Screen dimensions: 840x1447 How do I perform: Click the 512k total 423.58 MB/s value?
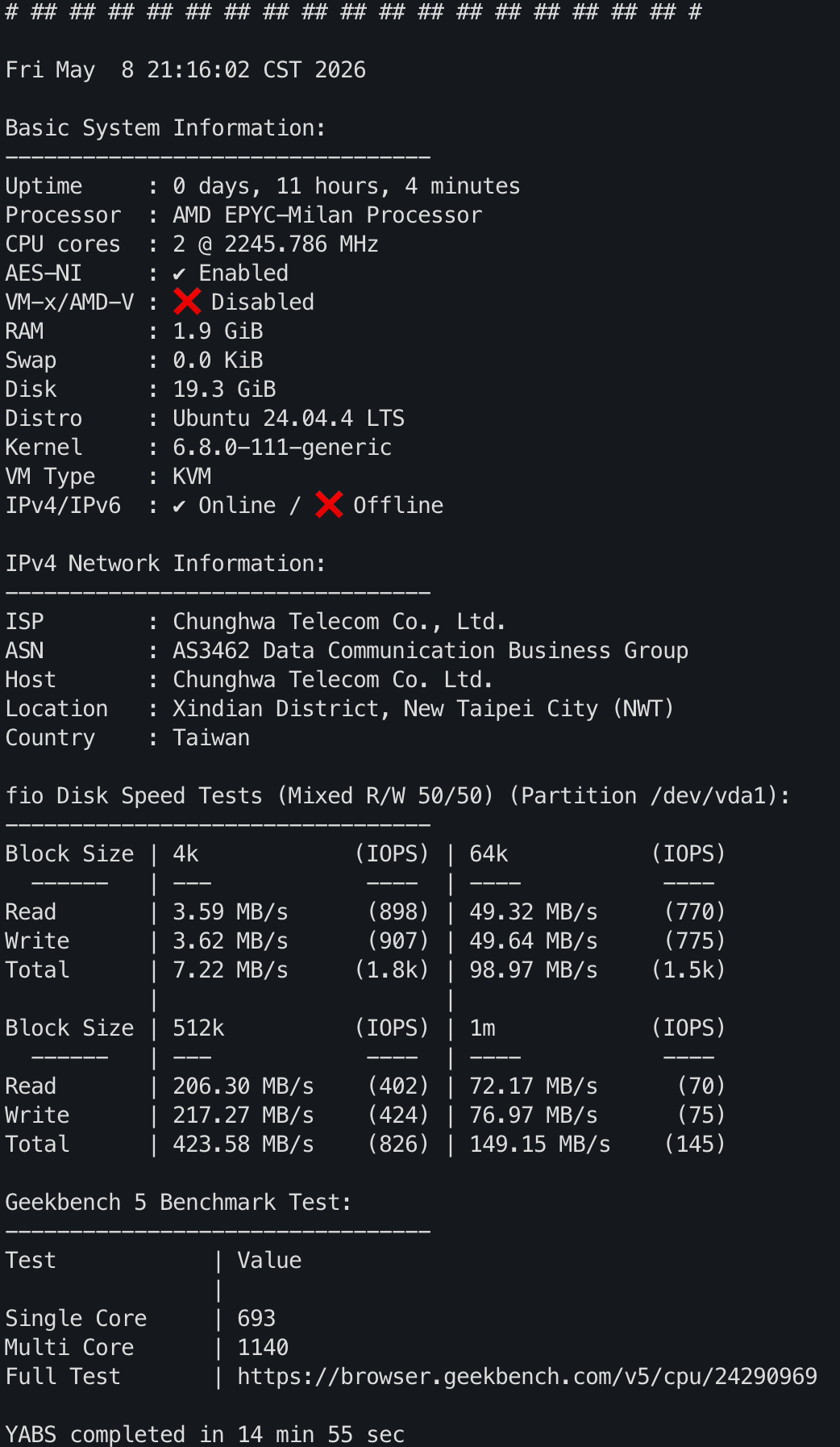click(243, 1145)
